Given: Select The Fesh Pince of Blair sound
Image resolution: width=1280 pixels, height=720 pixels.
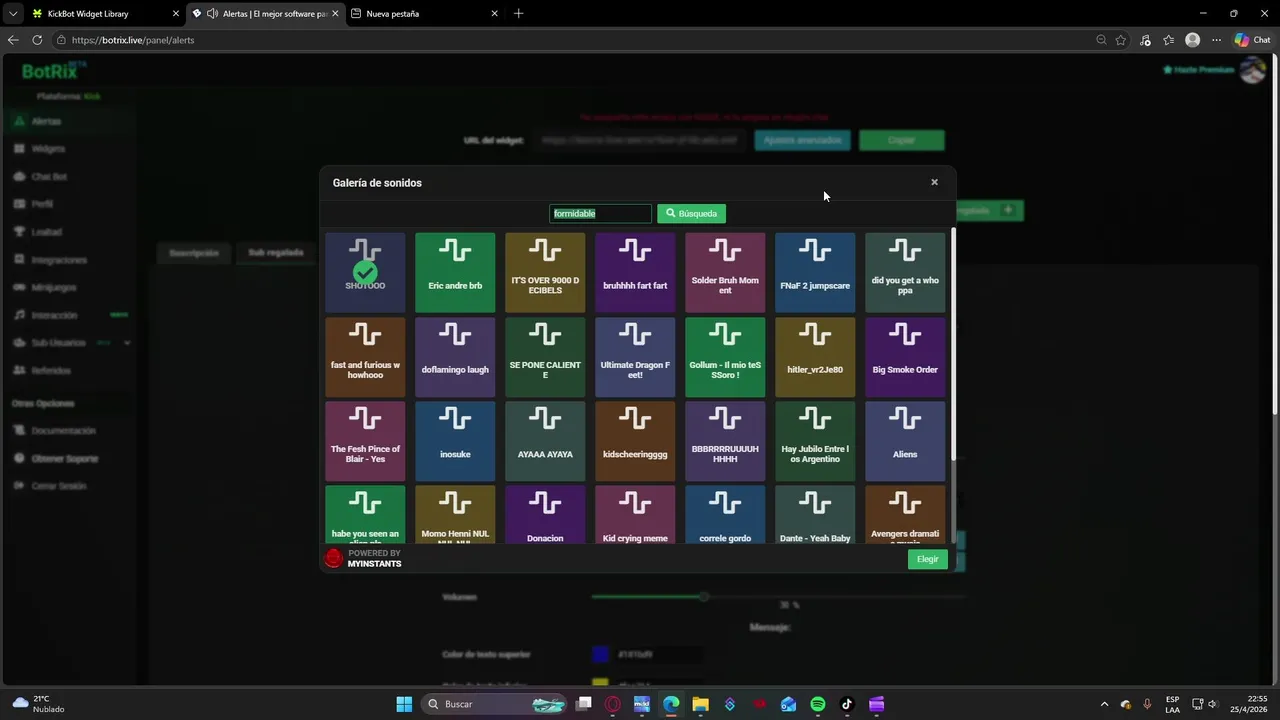Looking at the screenshot, I should tap(365, 441).
